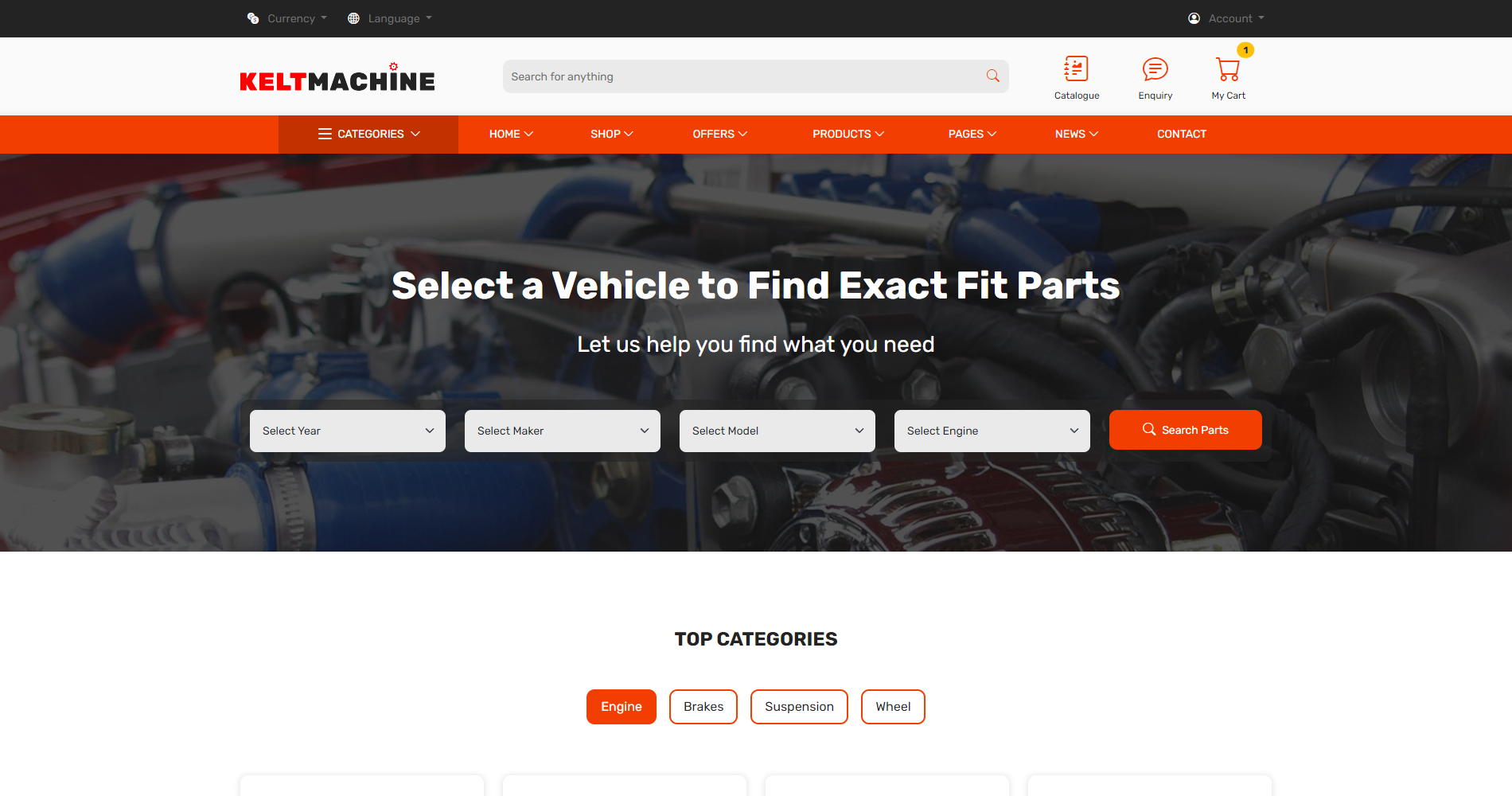The image size is (1512, 796).
Task: Open the SHOP menu
Action: (611, 134)
